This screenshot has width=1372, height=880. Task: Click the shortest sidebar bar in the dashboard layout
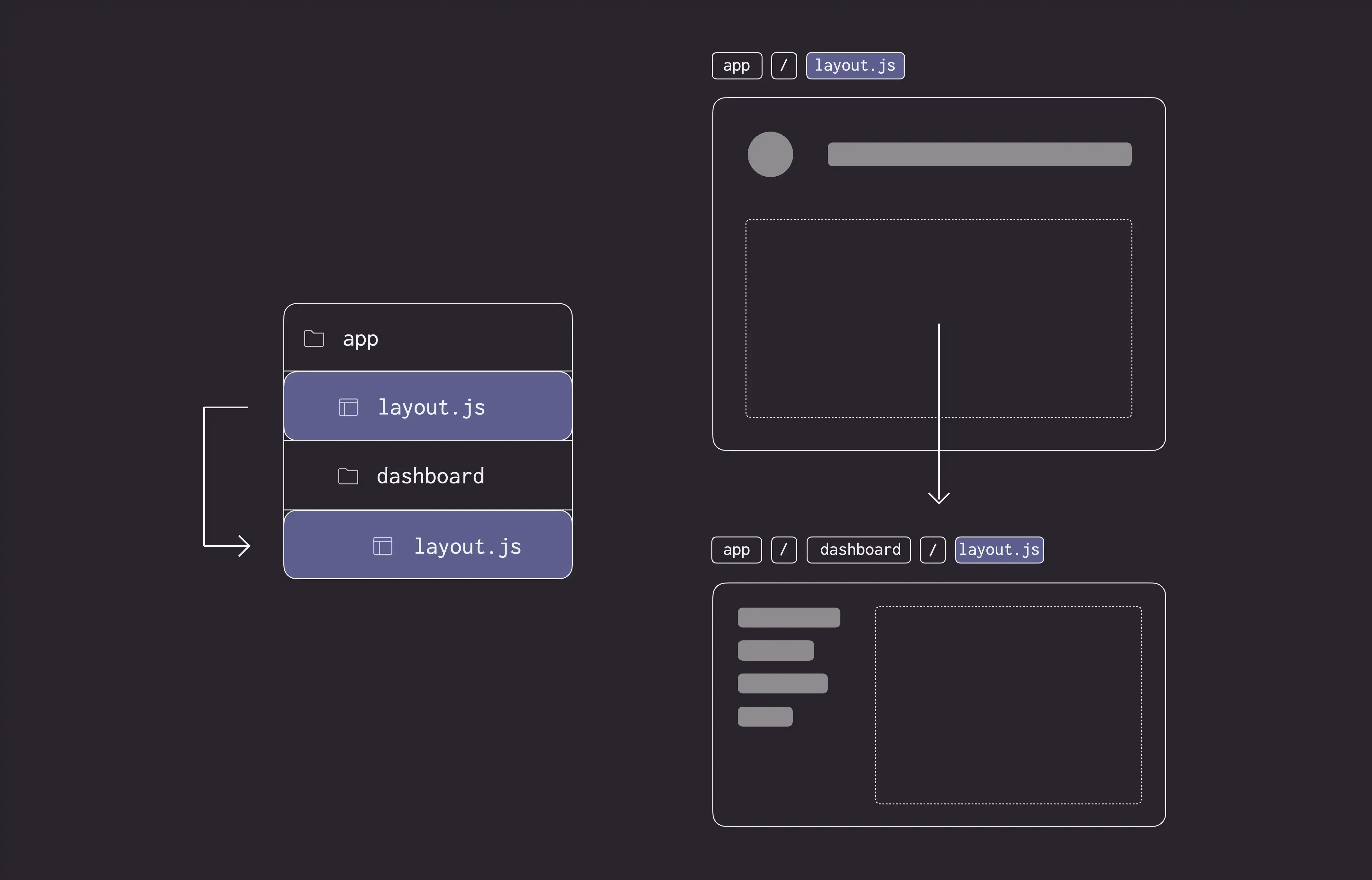pyautogui.click(x=764, y=717)
